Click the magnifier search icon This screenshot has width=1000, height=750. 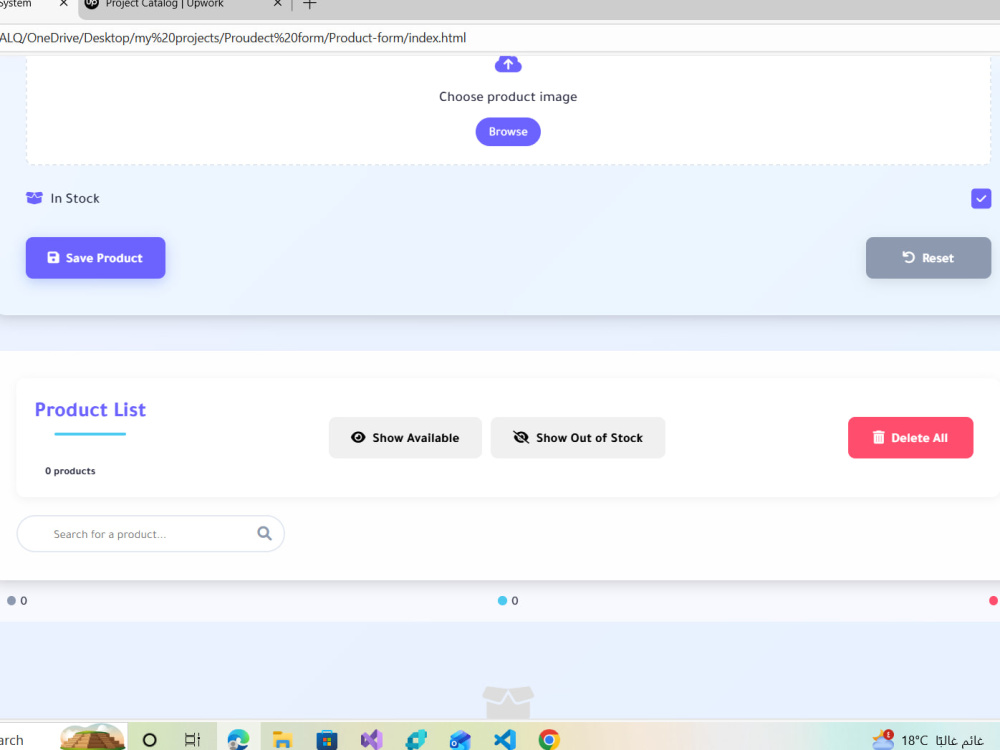click(264, 533)
